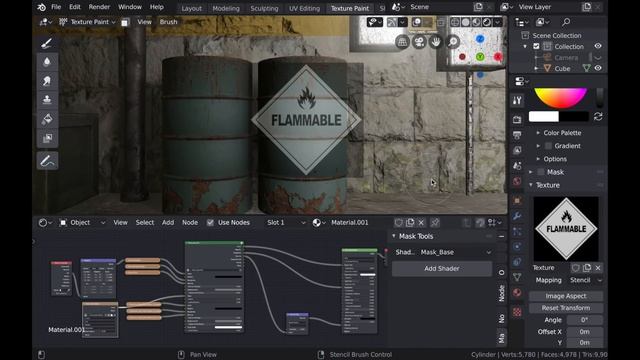Expand the Color Palette panel
The height and width of the screenshot is (360, 640).
(538, 133)
